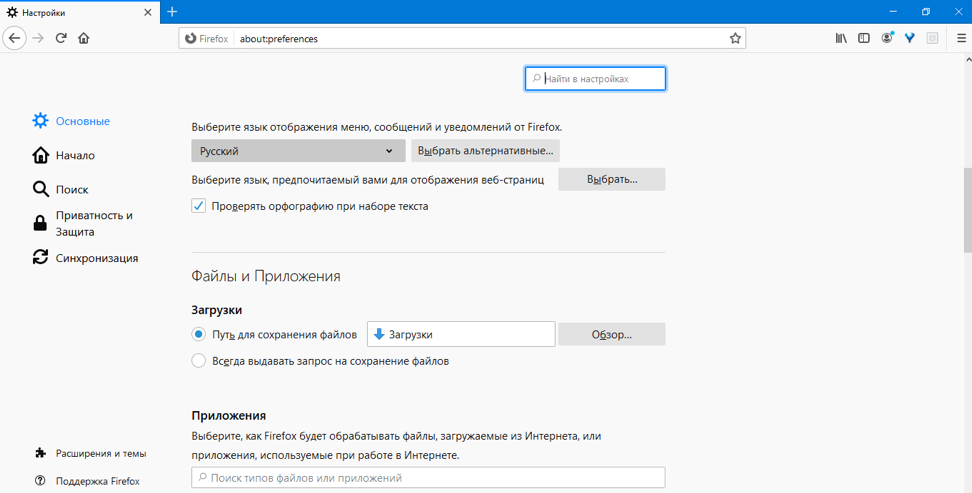This screenshot has width=972, height=493.
Task: Select 'Всегда выдавать запрос на сохранение файлов'
Action: click(x=199, y=361)
